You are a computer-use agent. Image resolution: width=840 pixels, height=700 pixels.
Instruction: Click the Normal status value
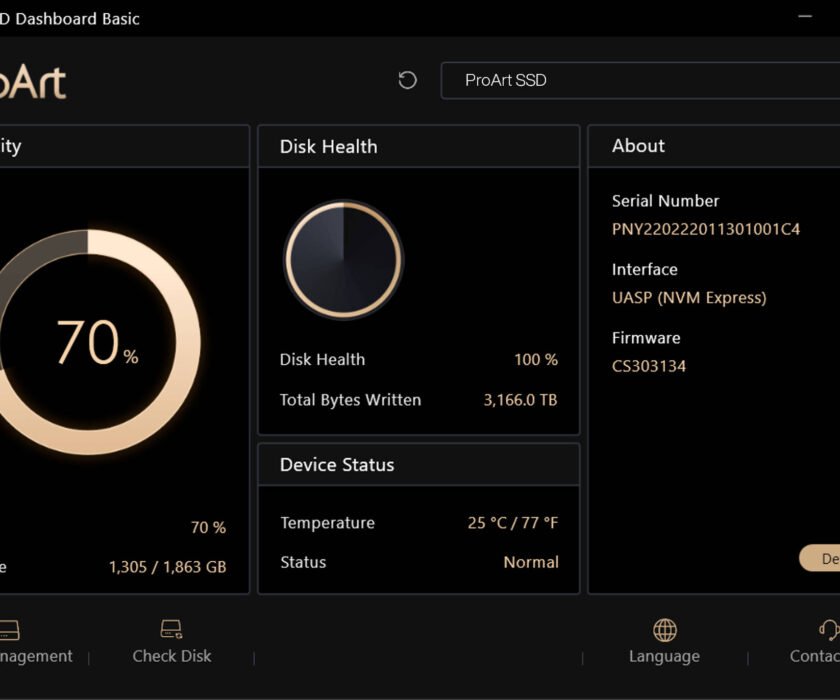point(531,562)
